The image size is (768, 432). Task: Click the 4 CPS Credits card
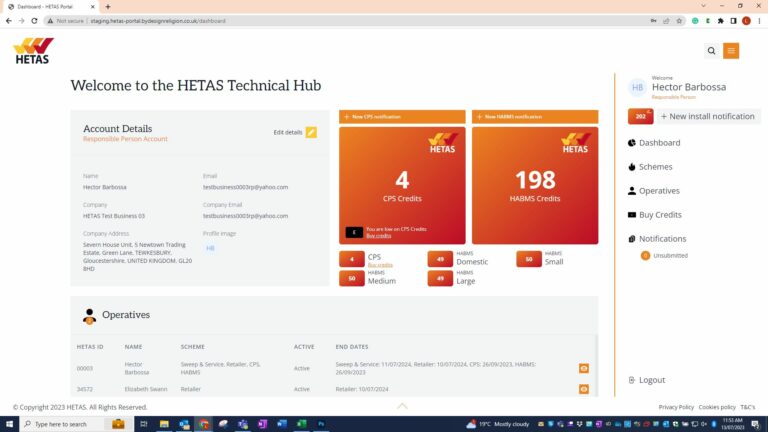click(402, 185)
